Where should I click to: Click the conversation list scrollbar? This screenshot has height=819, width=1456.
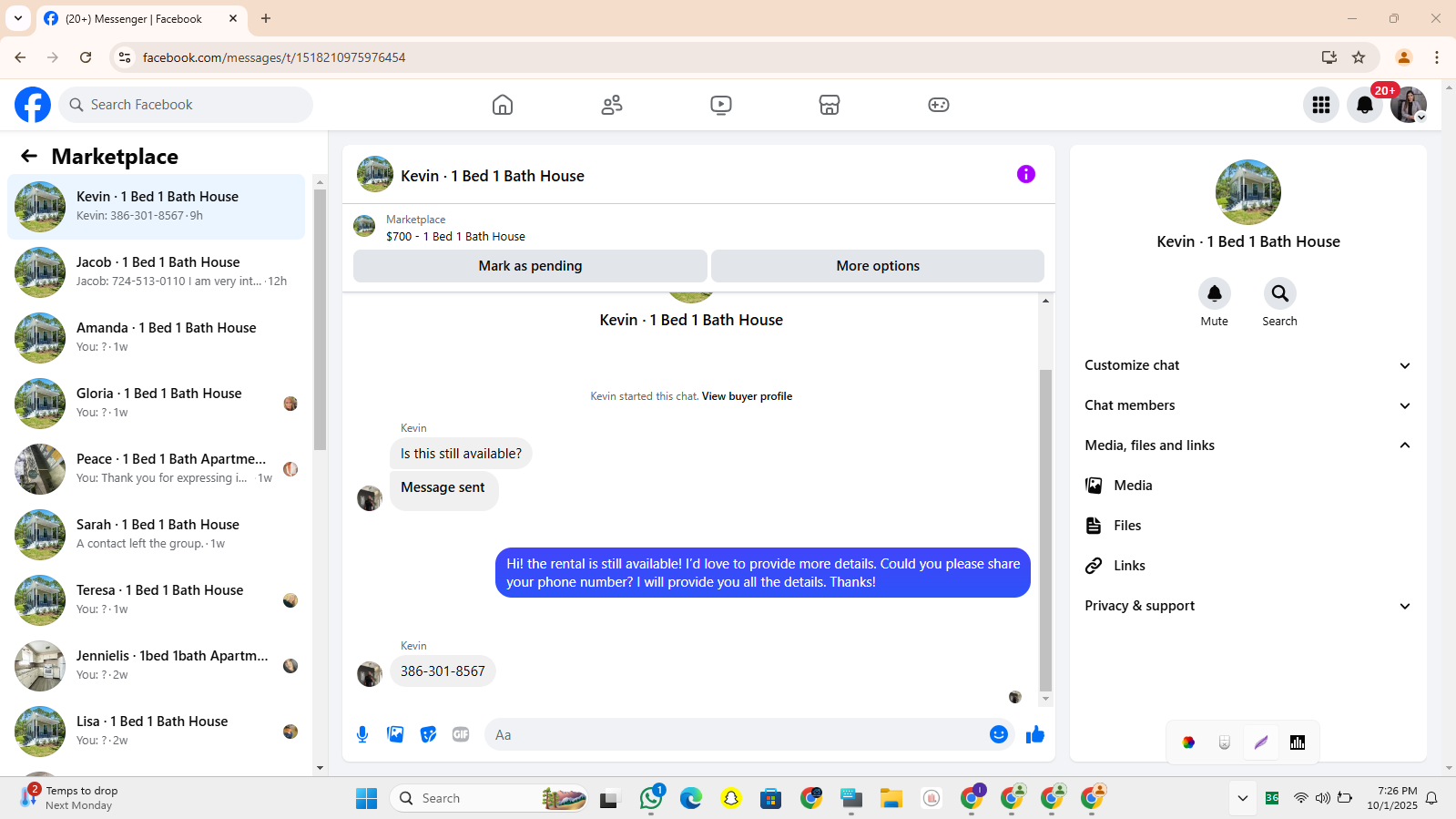click(x=320, y=319)
